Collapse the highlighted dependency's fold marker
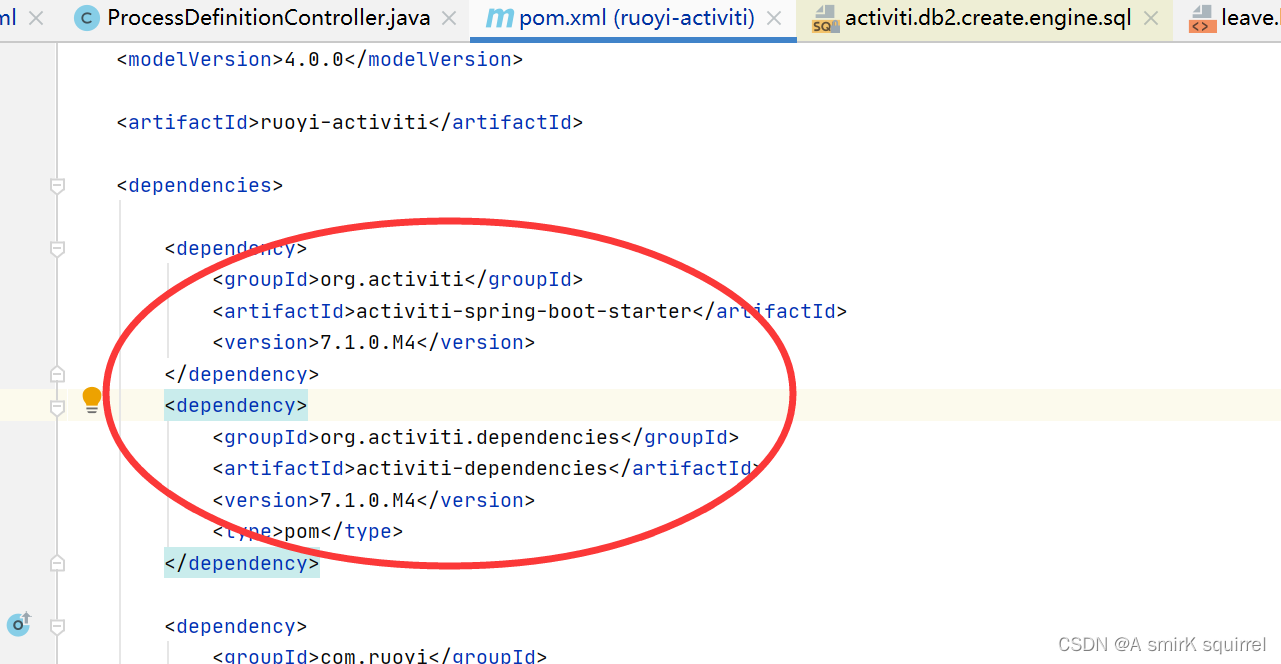1281x664 pixels. click(x=57, y=405)
